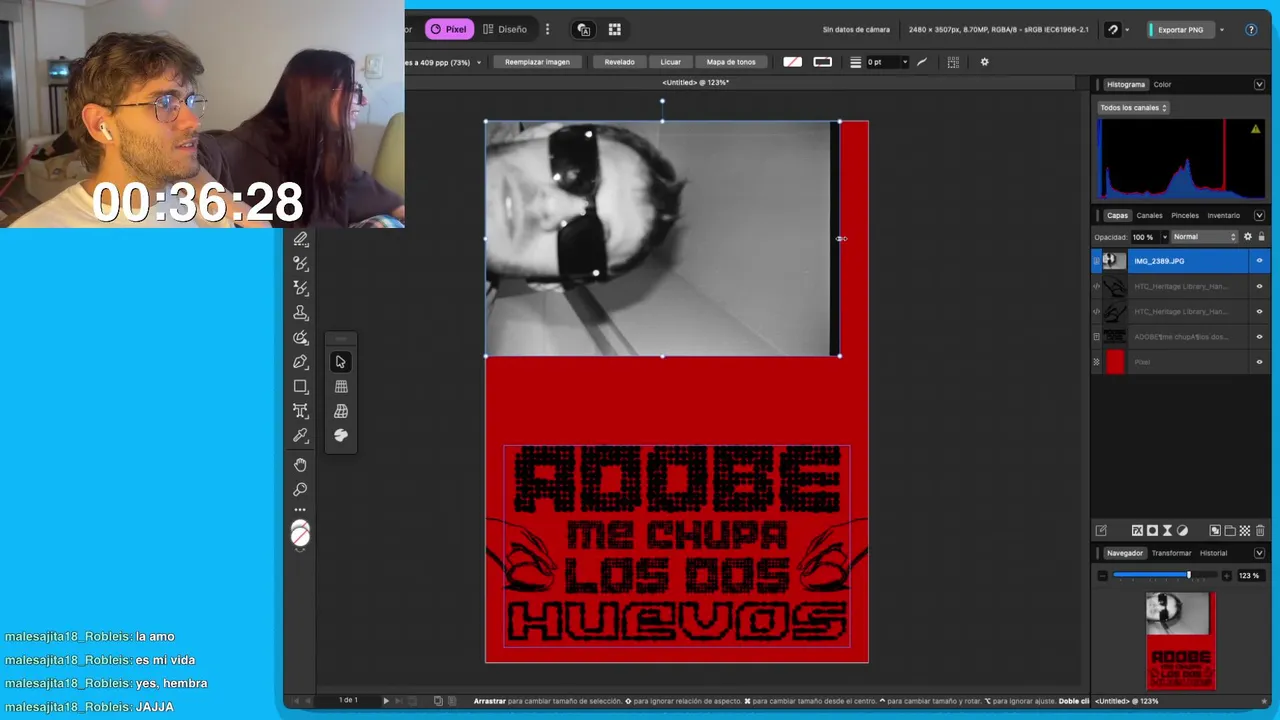Screen dimensions: 1280x720
Task: Hide the ADOBE me chupa text layer
Action: coord(1259,336)
